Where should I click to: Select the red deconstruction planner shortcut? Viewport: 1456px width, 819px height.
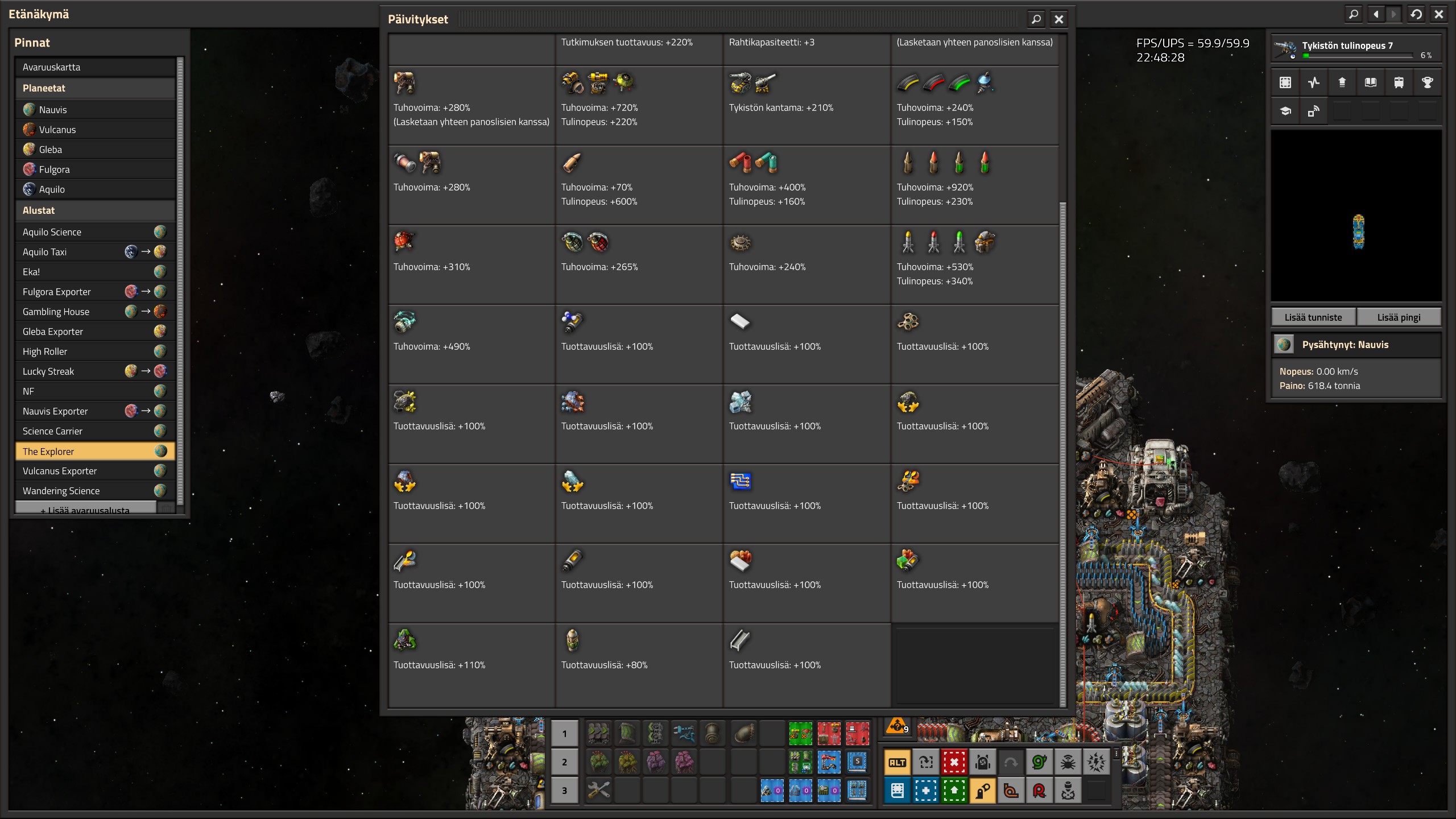tap(954, 762)
